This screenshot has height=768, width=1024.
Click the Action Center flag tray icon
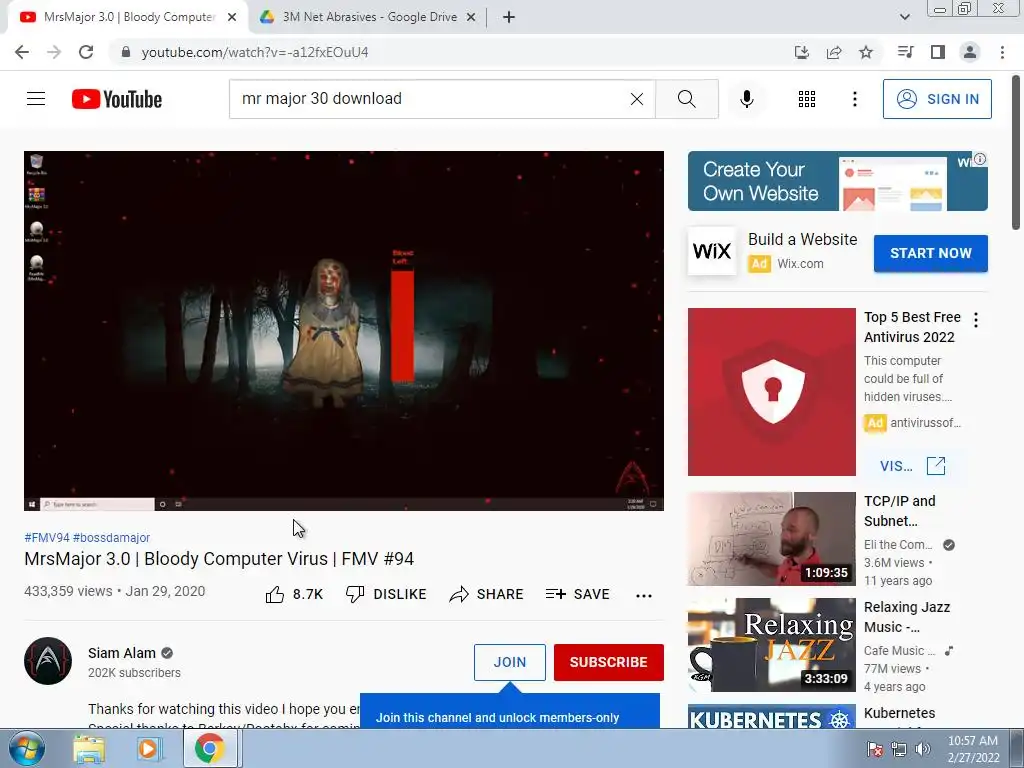click(874, 749)
